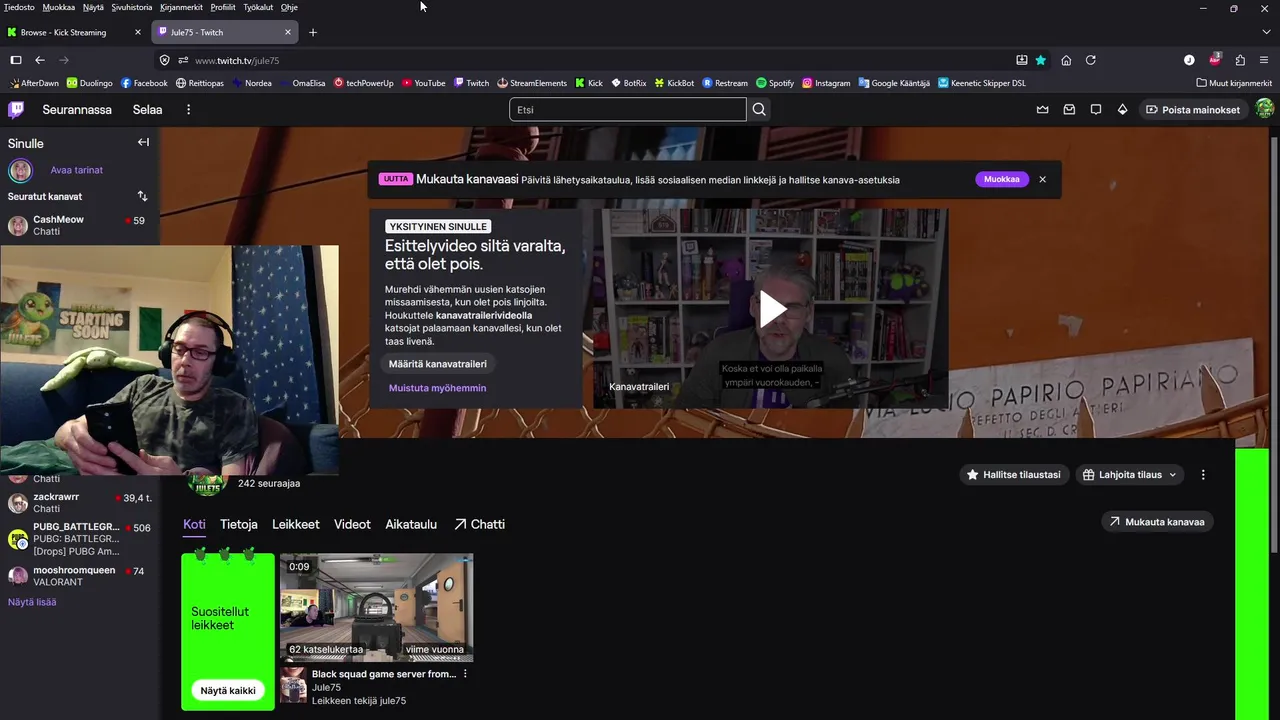Click Seurannassa in Twitch navigation
This screenshot has height=720, width=1280.
tap(77, 109)
